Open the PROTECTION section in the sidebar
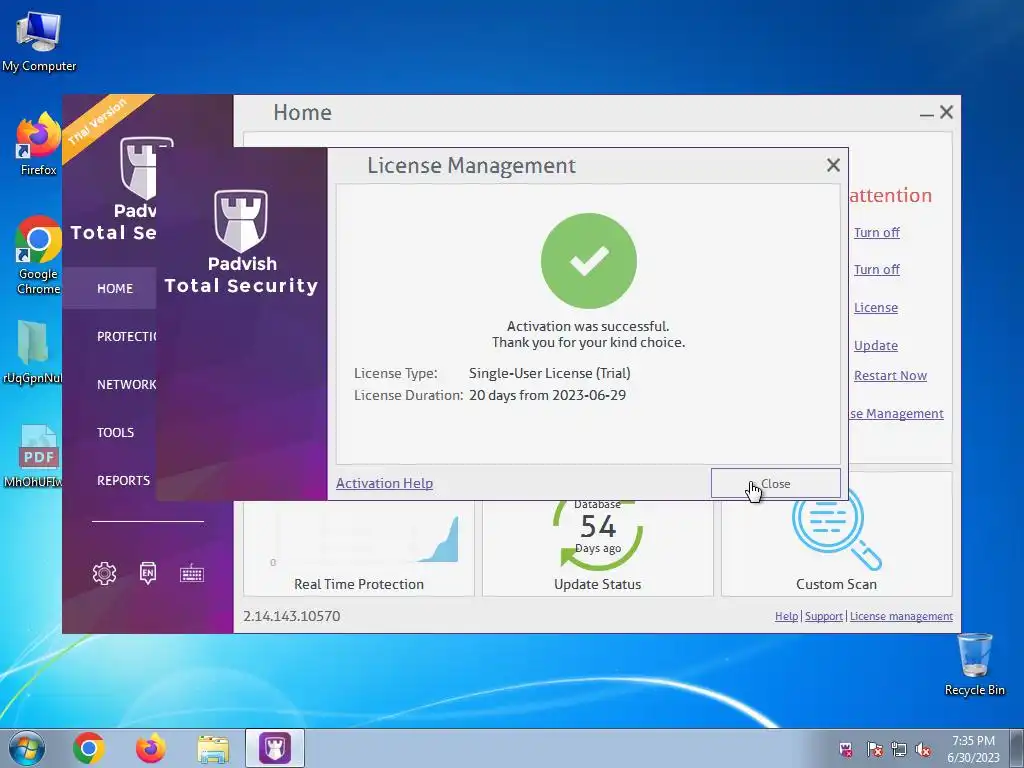 pos(126,336)
